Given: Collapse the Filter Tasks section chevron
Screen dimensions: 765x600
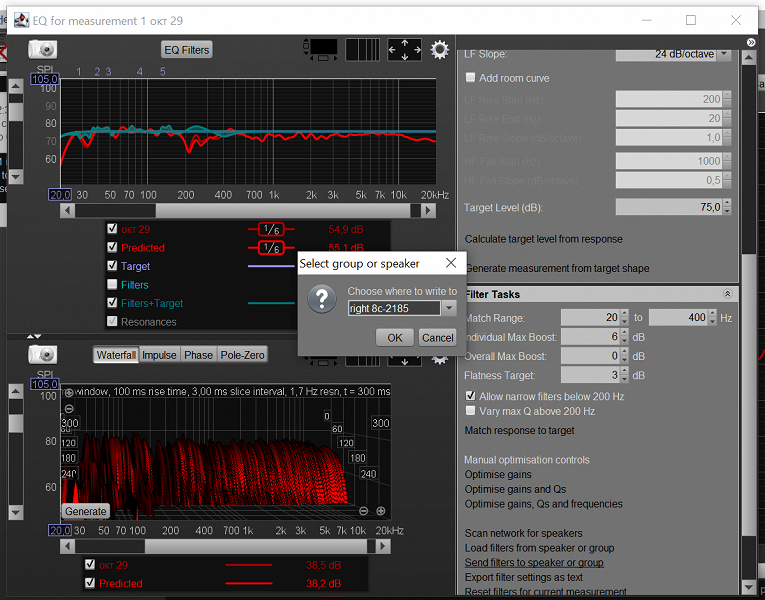Looking at the screenshot, I should (x=728, y=294).
